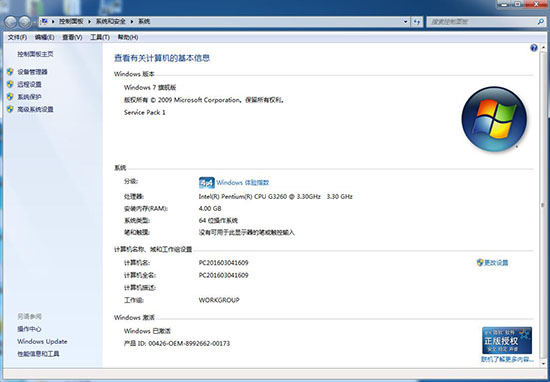The width and height of the screenshot is (550, 382).
Task: Open the 工具(T) menu
Action: [x=100, y=37]
